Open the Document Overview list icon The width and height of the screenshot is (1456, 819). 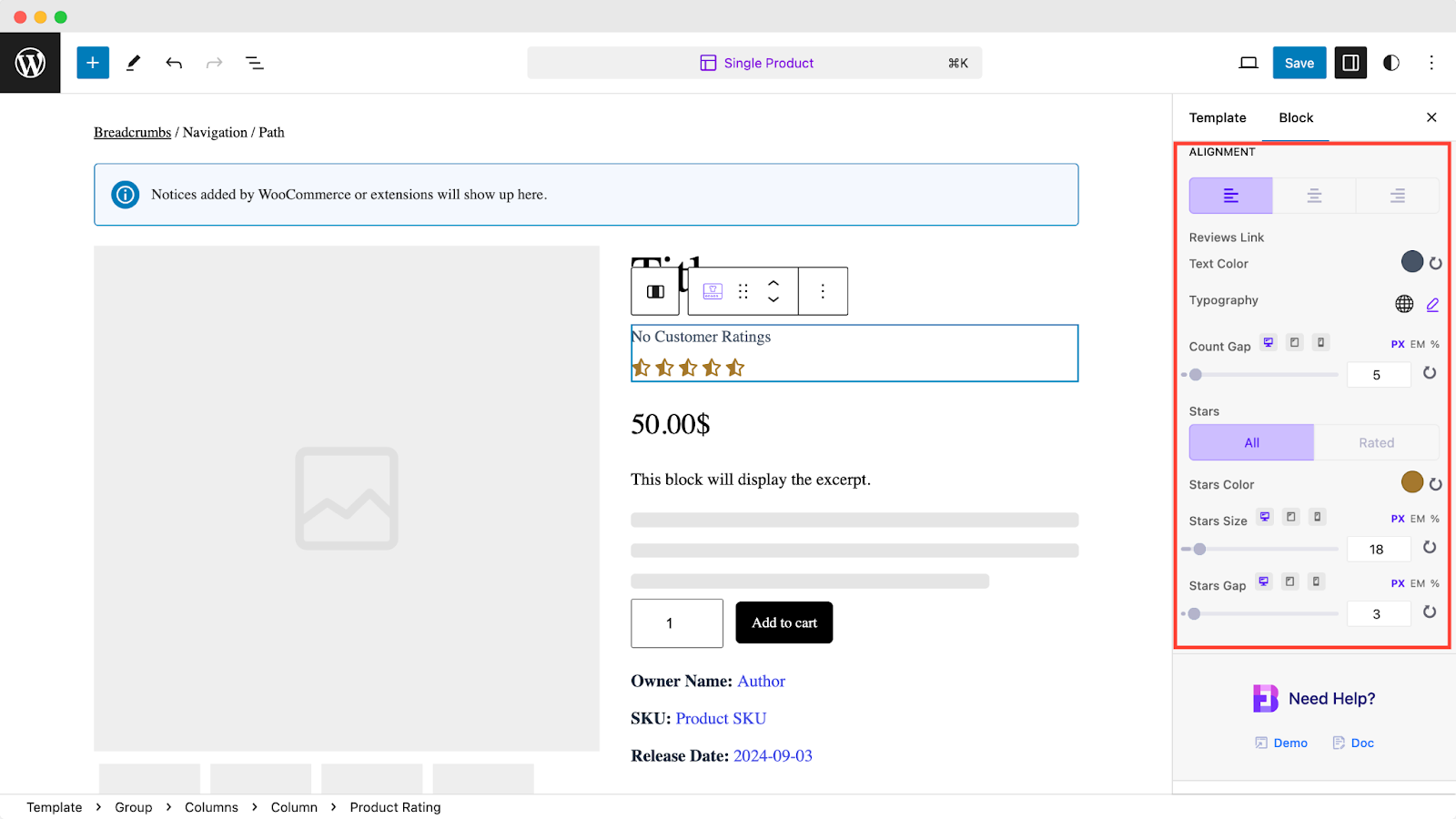(254, 63)
